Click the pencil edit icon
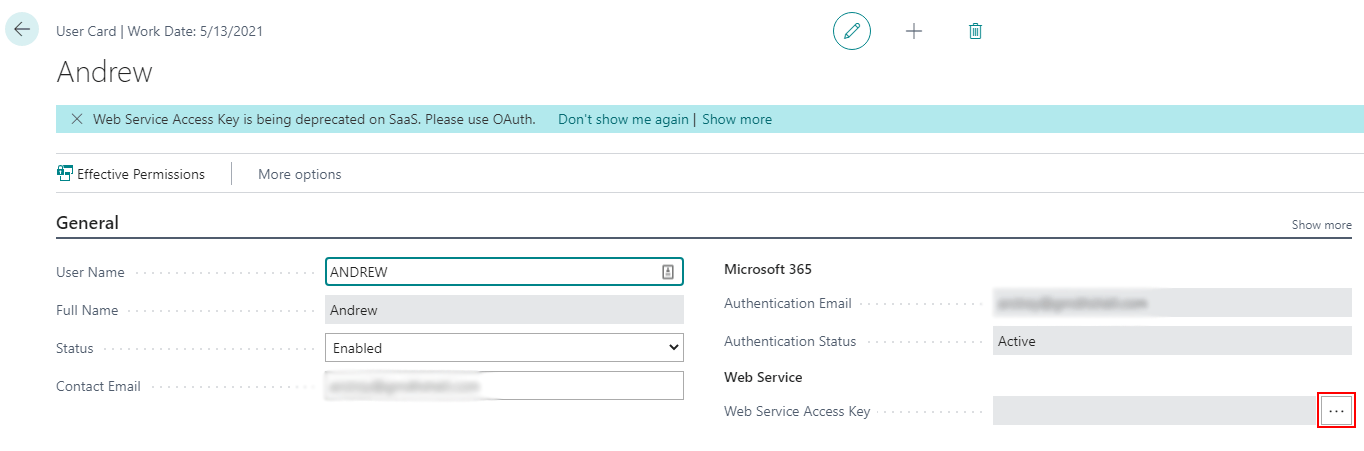 (851, 31)
